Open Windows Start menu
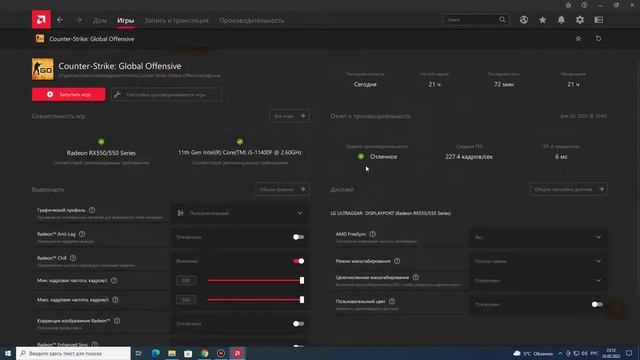 [8, 353]
